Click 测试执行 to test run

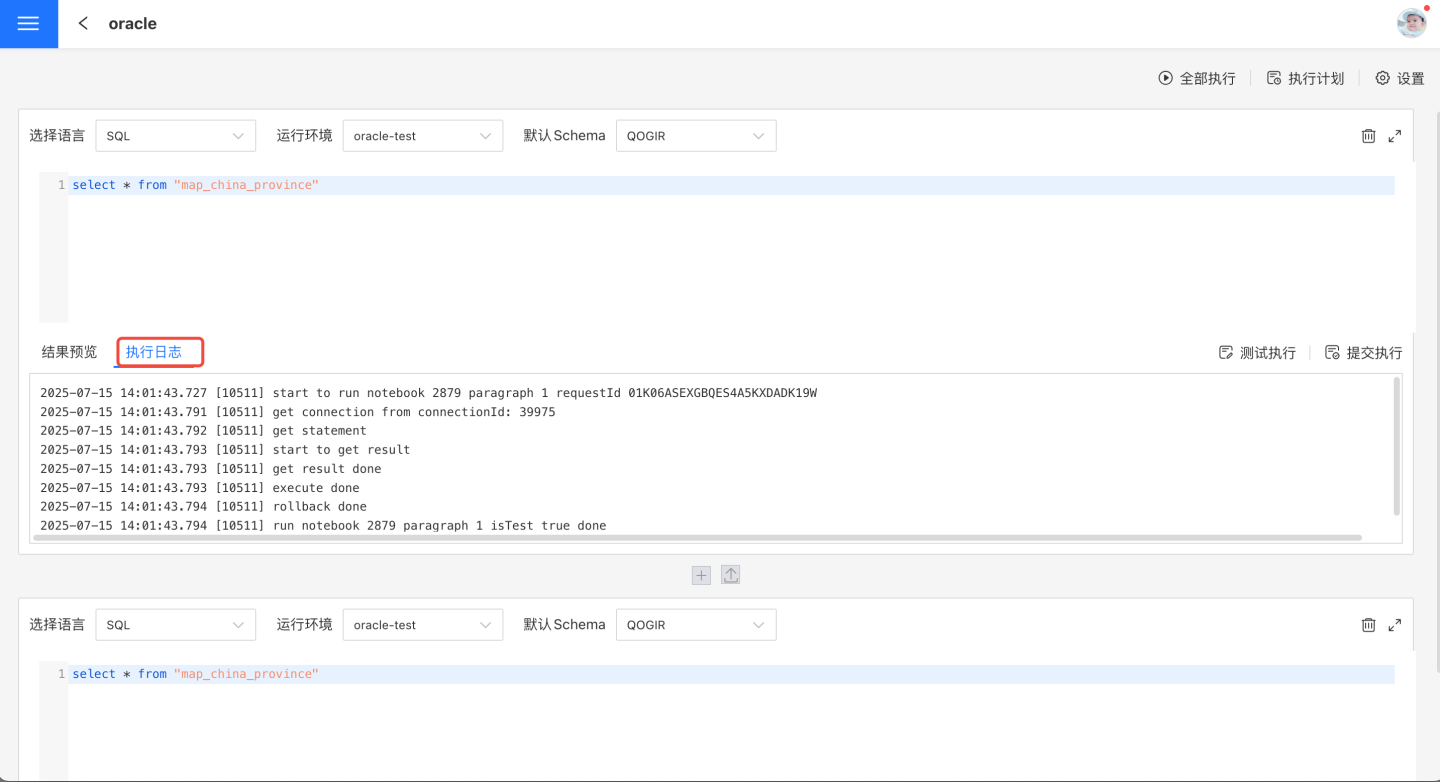(x=1257, y=353)
